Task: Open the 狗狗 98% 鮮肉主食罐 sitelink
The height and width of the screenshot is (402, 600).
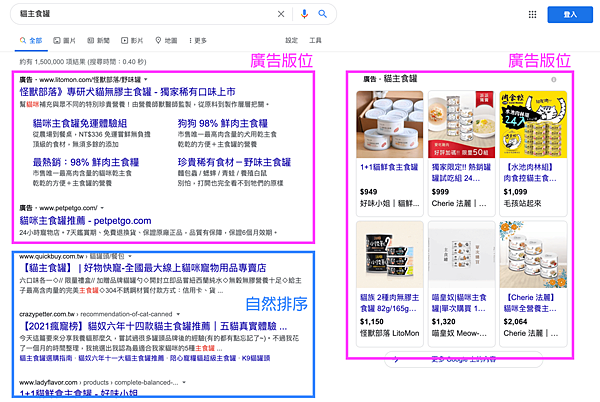Action: (x=223, y=123)
